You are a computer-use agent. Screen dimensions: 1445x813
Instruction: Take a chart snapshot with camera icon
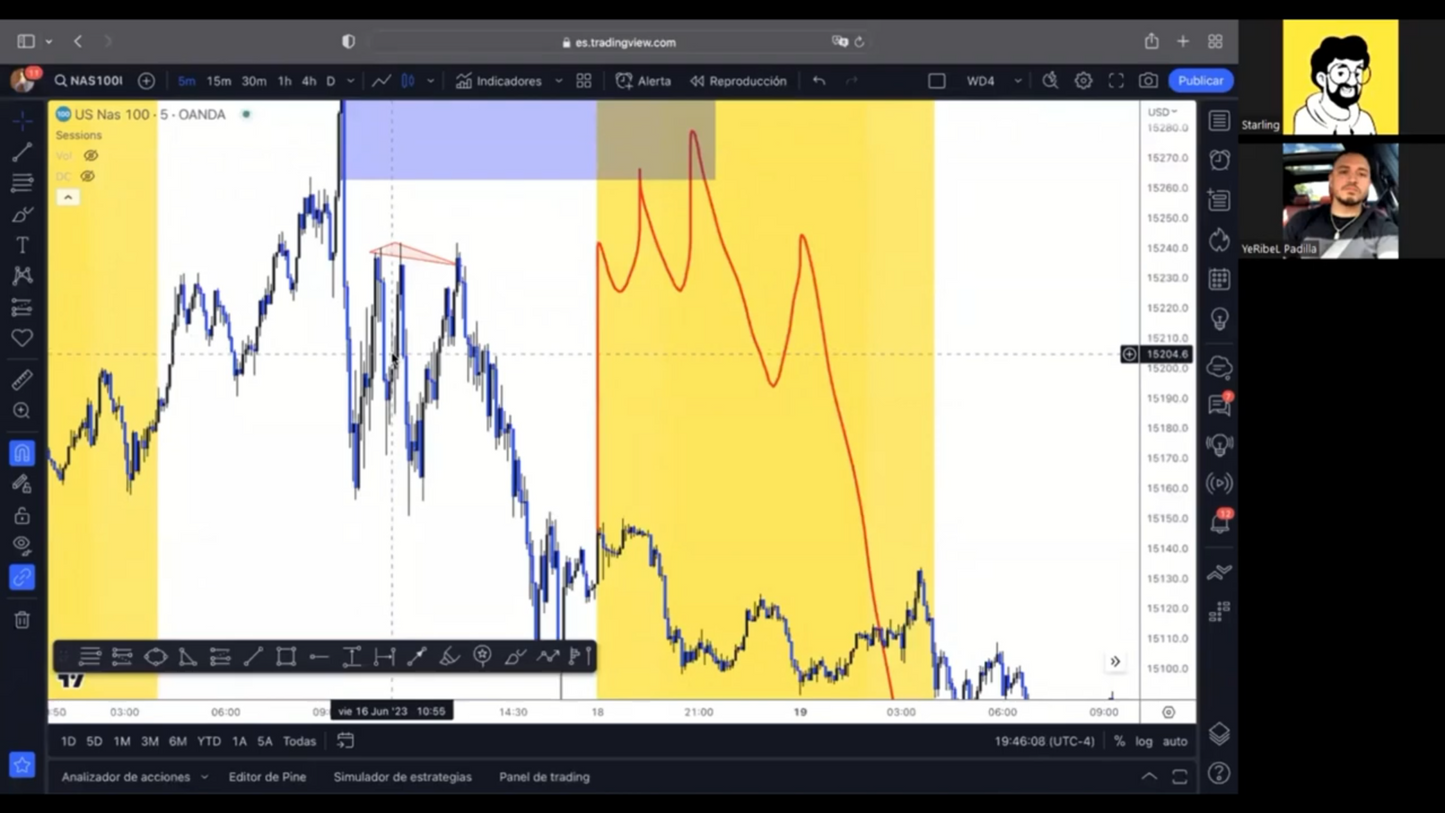(1148, 81)
